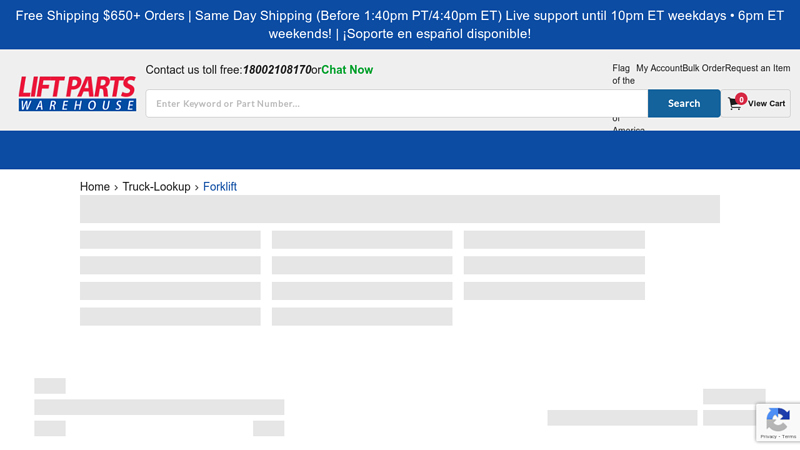This screenshot has height=450, width=800.
Task: Type in the keyword or part number field
Action: (396, 103)
